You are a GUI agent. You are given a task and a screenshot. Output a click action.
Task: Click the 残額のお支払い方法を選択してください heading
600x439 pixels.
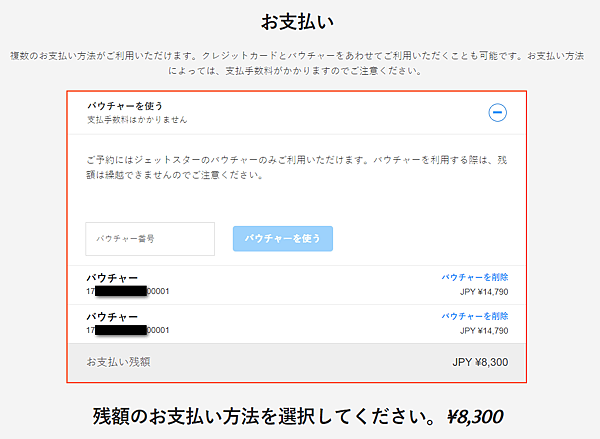point(267,415)
